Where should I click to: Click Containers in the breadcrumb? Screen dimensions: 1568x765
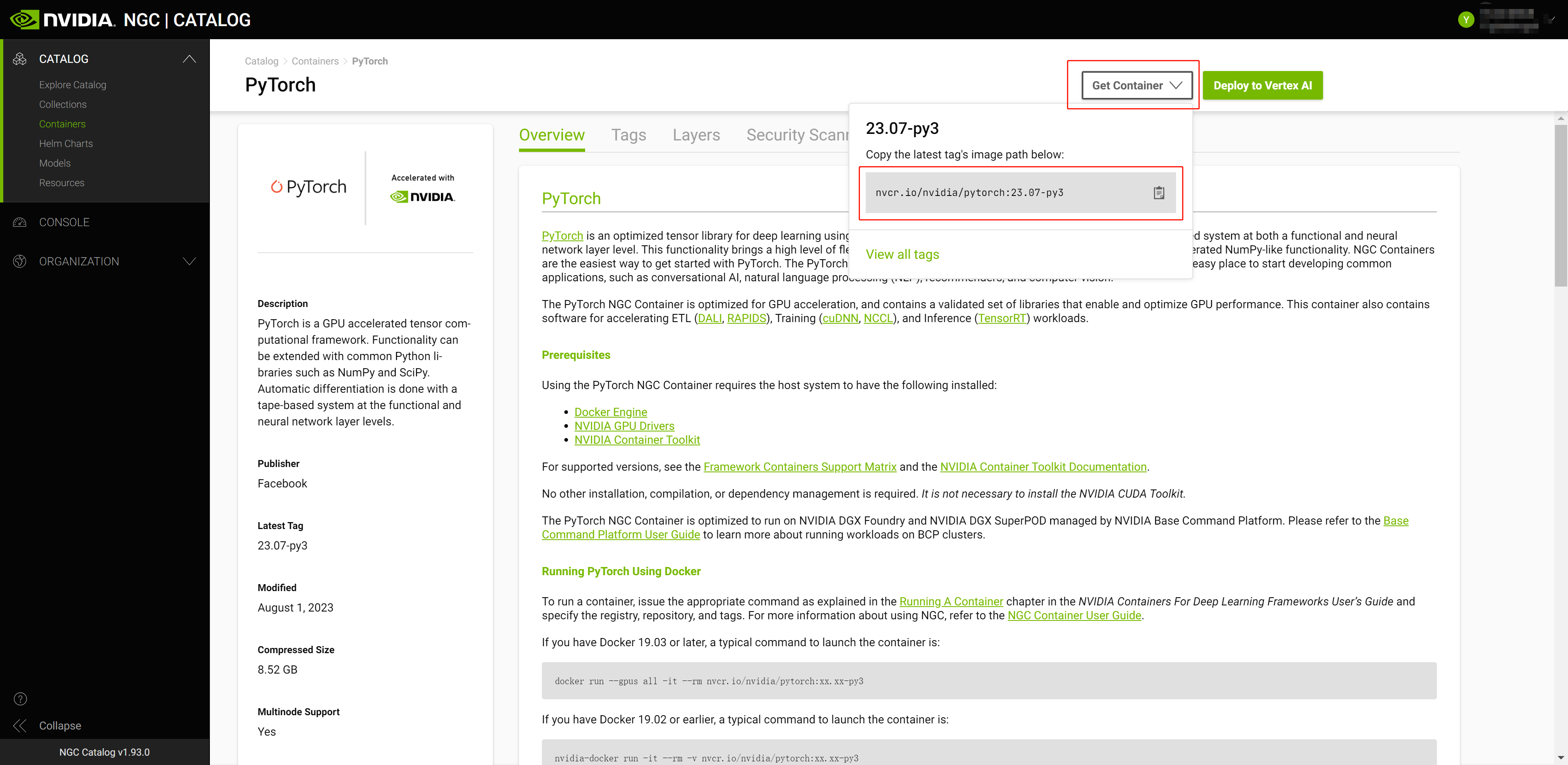click(315, 61)
